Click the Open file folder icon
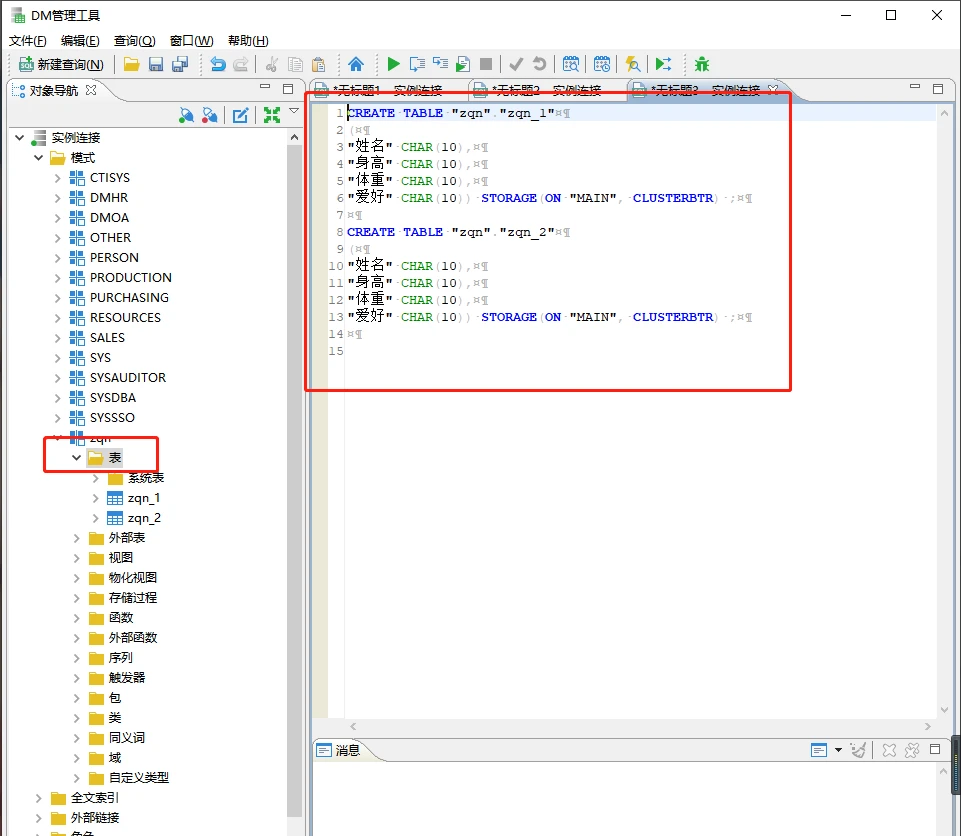961x836 pixels. click(131, 64)
